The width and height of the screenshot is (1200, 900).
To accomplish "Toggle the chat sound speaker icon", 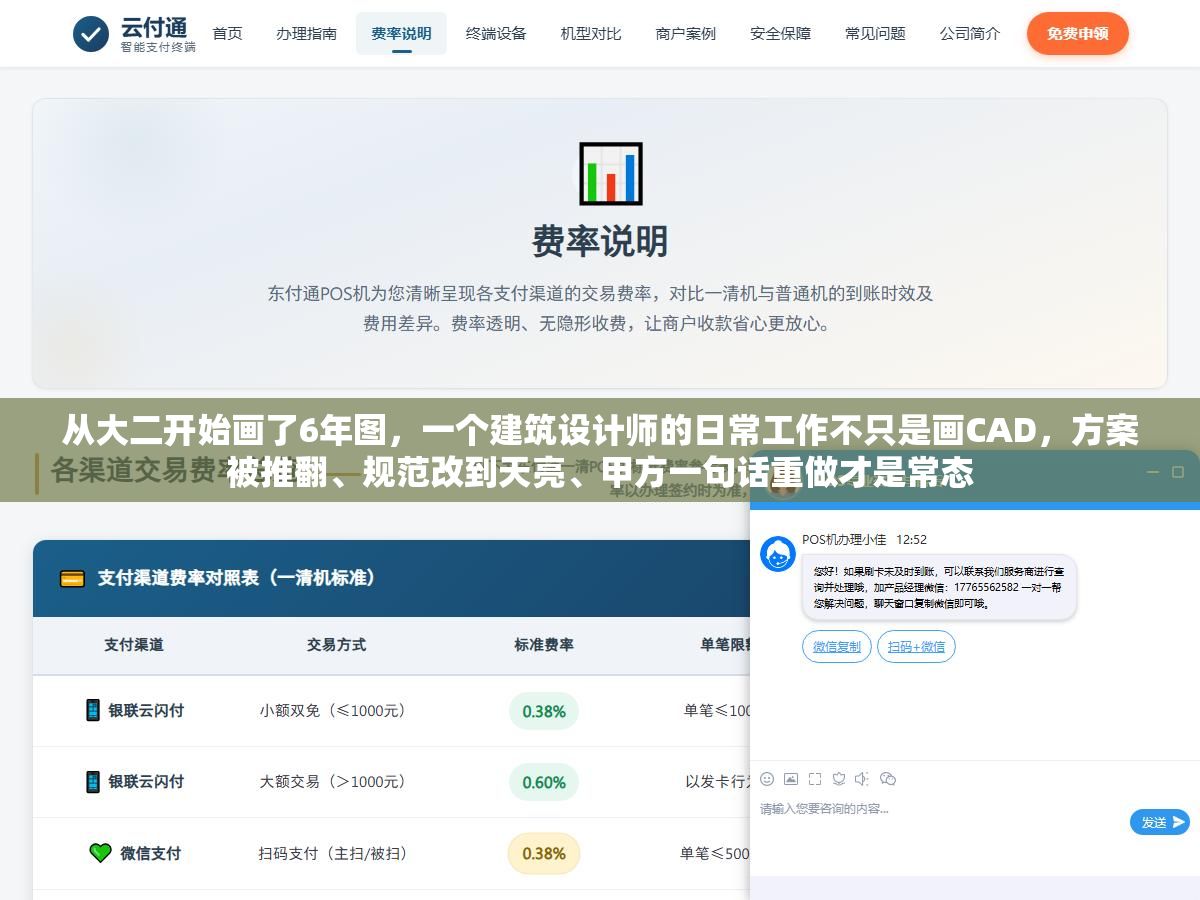I will (x=862, y=778).
